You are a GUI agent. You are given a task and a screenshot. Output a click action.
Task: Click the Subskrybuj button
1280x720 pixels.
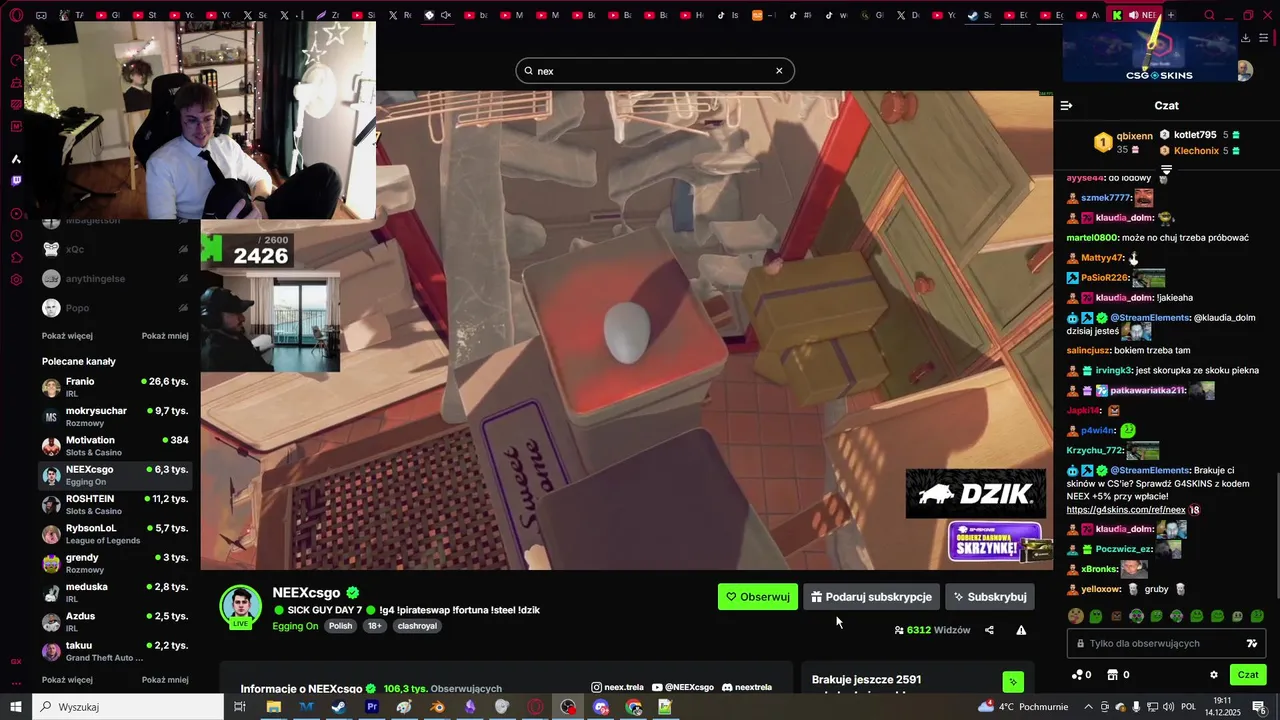(990, 597)
